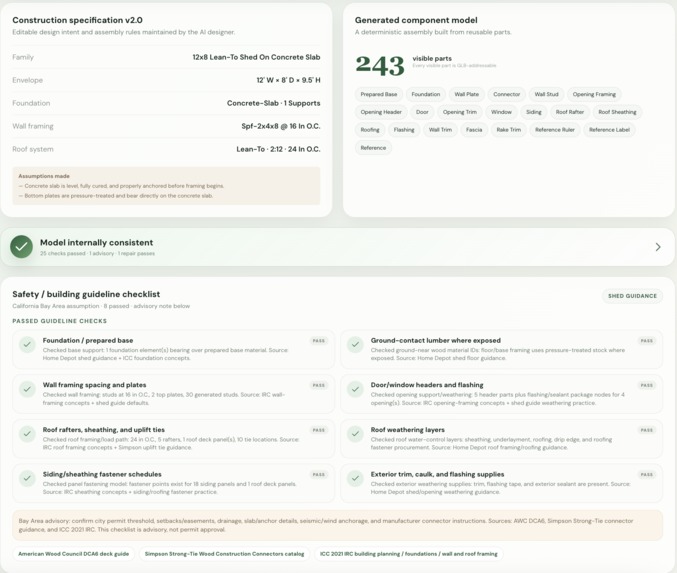The height and width of the screenshot is (573, 677).
Task: Select the Prepared Base part chip
Action: (379, 94)
